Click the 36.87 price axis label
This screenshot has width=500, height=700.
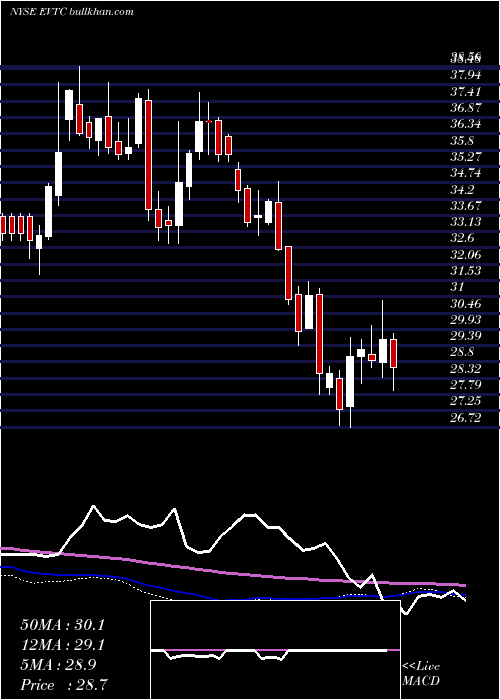pos(466,108)
